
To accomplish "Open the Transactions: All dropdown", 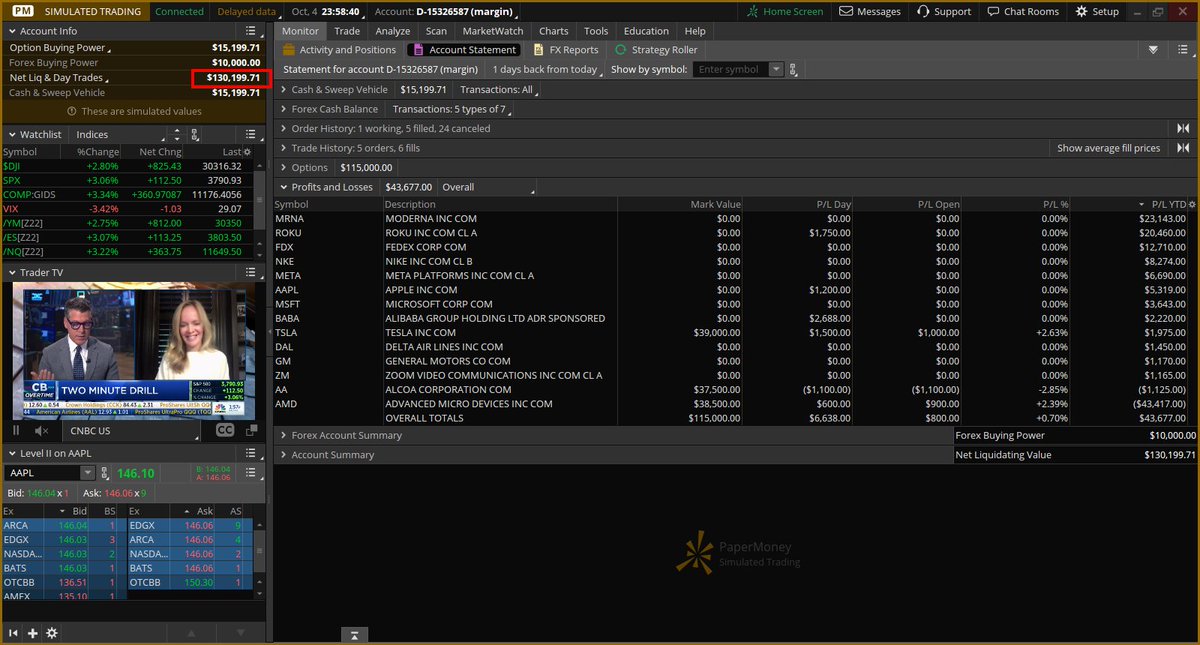I will point(499,89).
